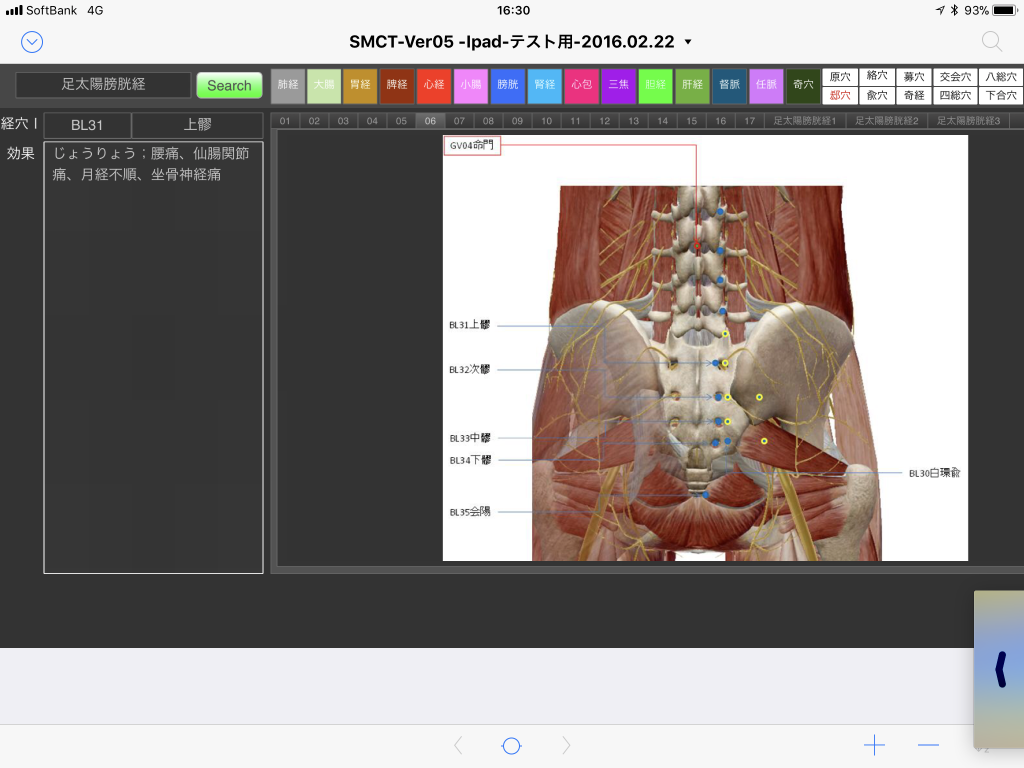This screenshot has height=768, width=1024.
Task: Toggle the 原穴 point filter
Action: (x=839, y=77)
